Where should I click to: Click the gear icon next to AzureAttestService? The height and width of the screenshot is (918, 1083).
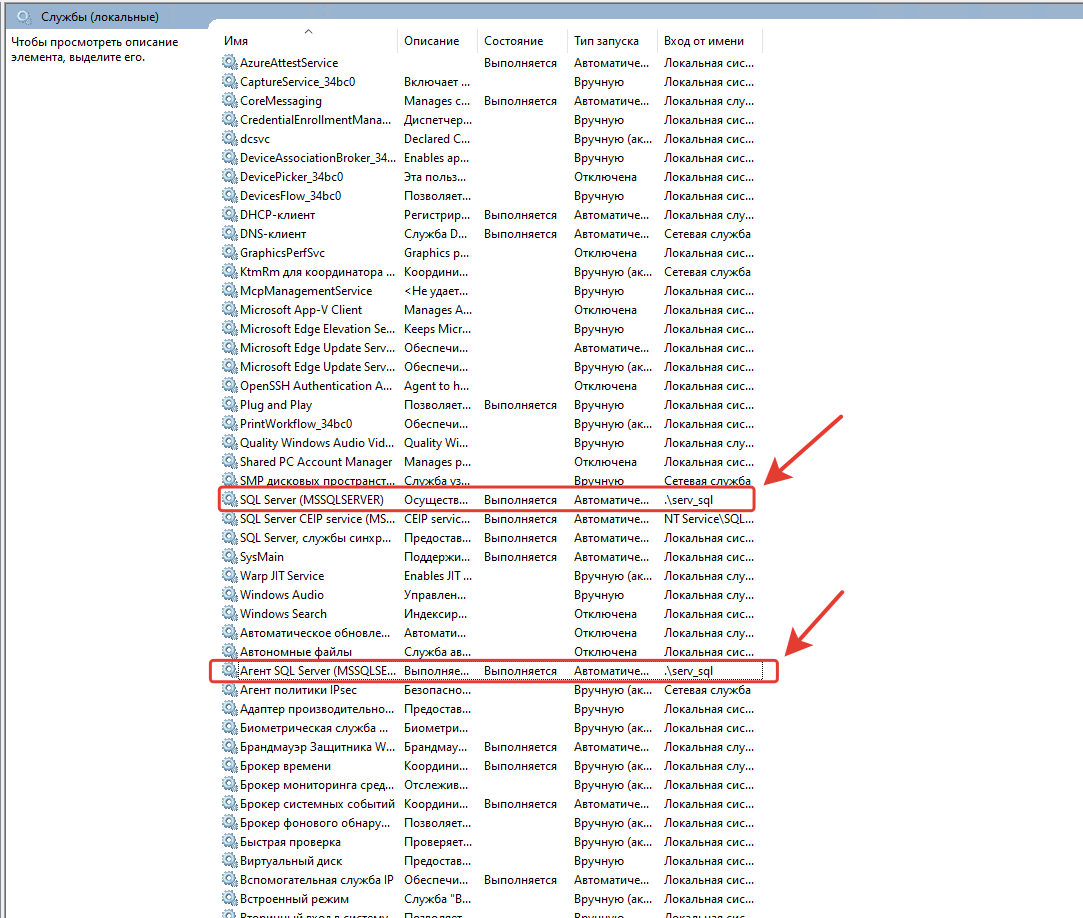tap(229, 63)
